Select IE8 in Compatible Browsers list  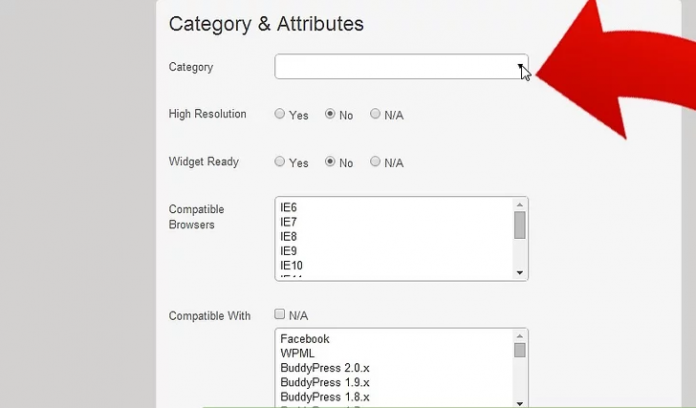[x=288, y=236]
